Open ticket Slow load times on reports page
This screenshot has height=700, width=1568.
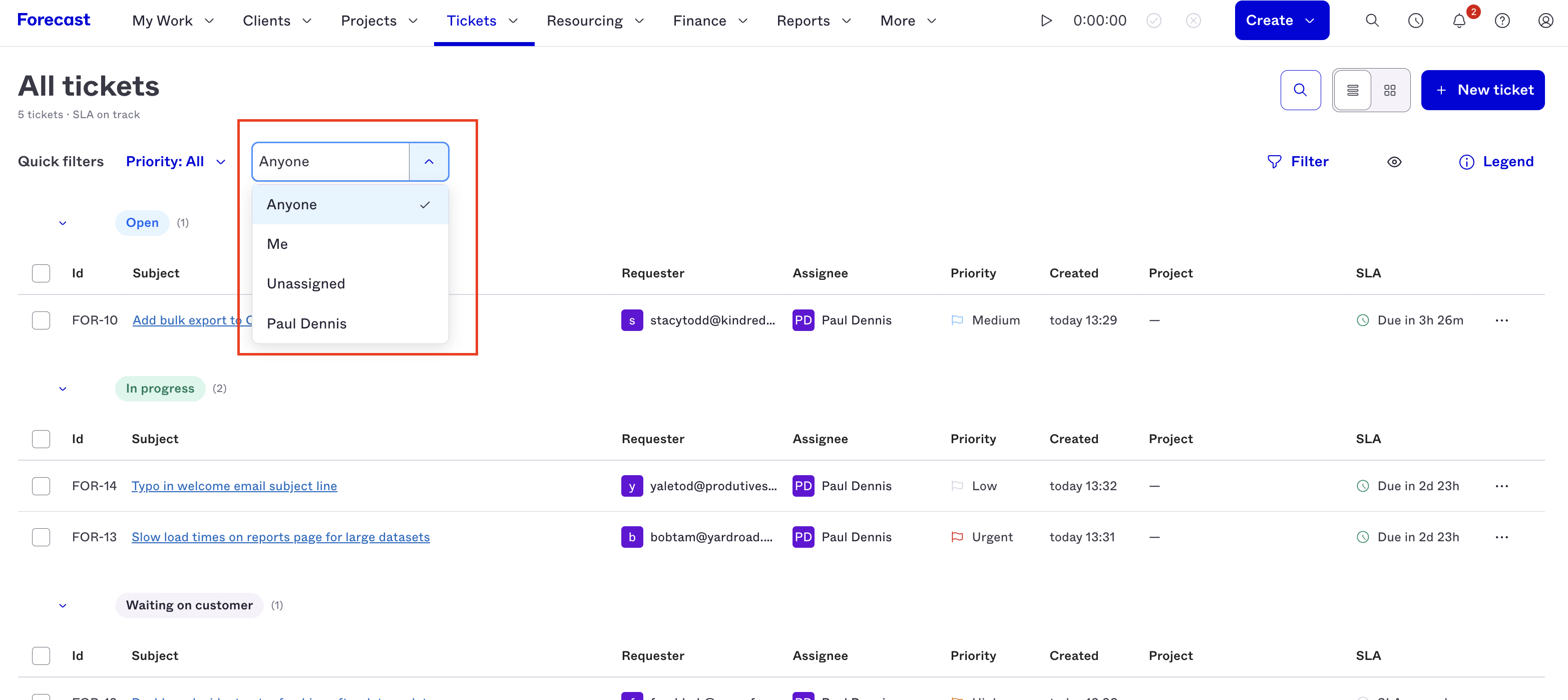click(281, 537)
